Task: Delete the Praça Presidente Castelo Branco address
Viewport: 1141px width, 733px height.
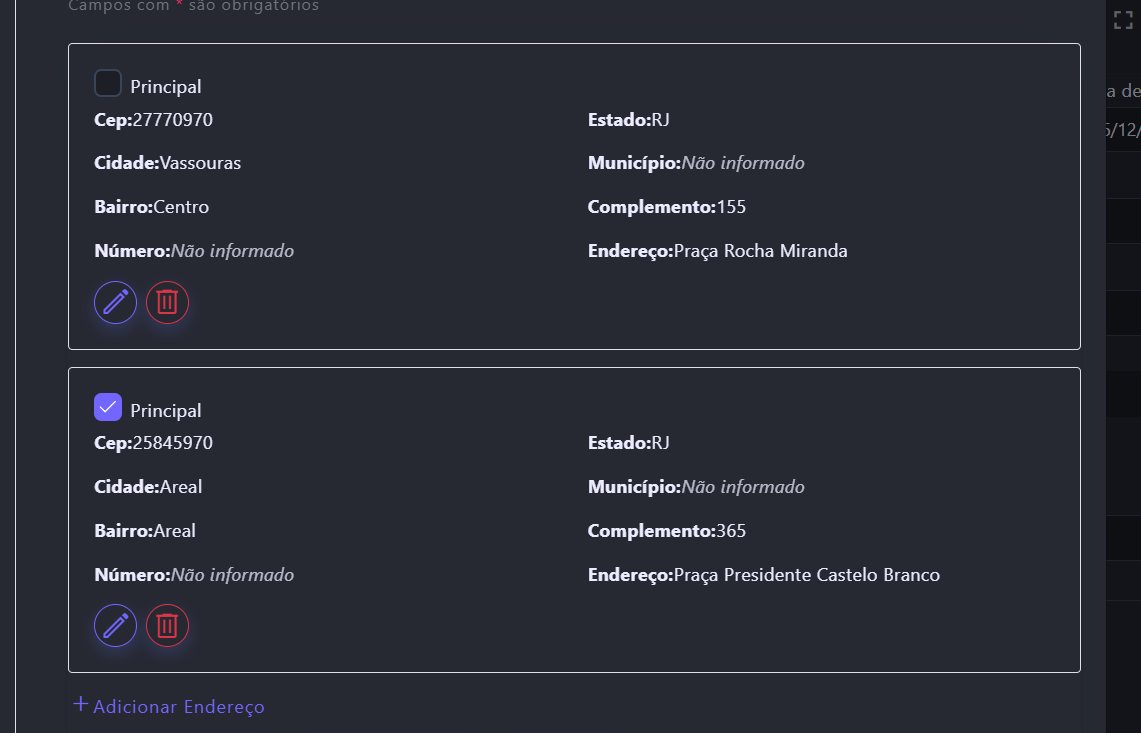Action: tap(167, 626)
